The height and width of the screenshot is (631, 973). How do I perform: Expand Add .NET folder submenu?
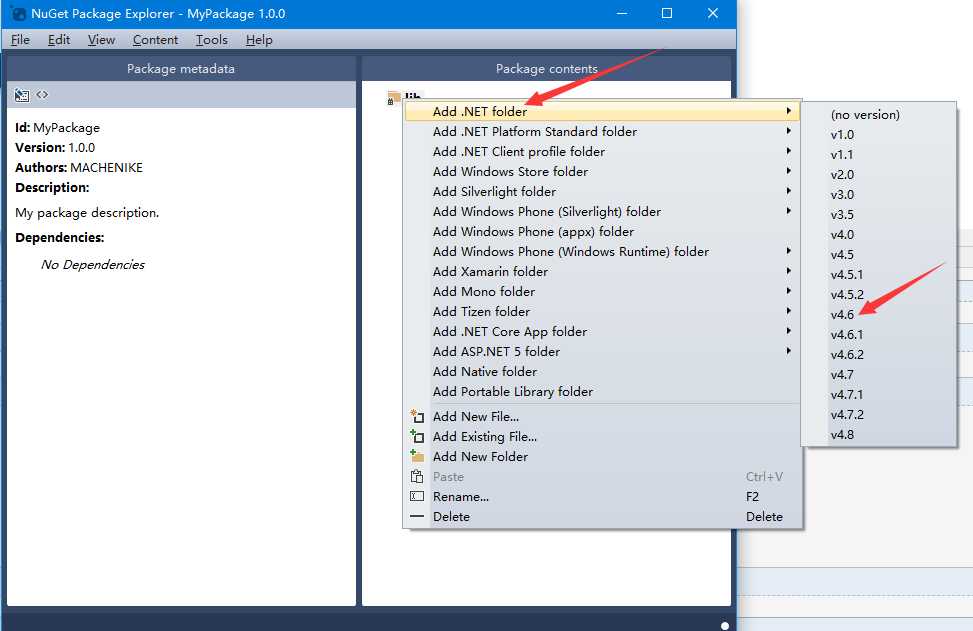pyautogui.click(x=602, y=112)
